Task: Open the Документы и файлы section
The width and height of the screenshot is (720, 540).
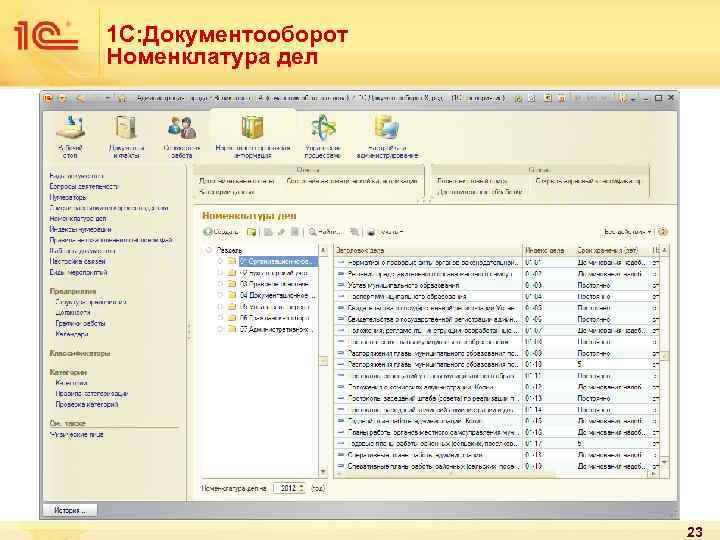Action: [x=126, y=136]
